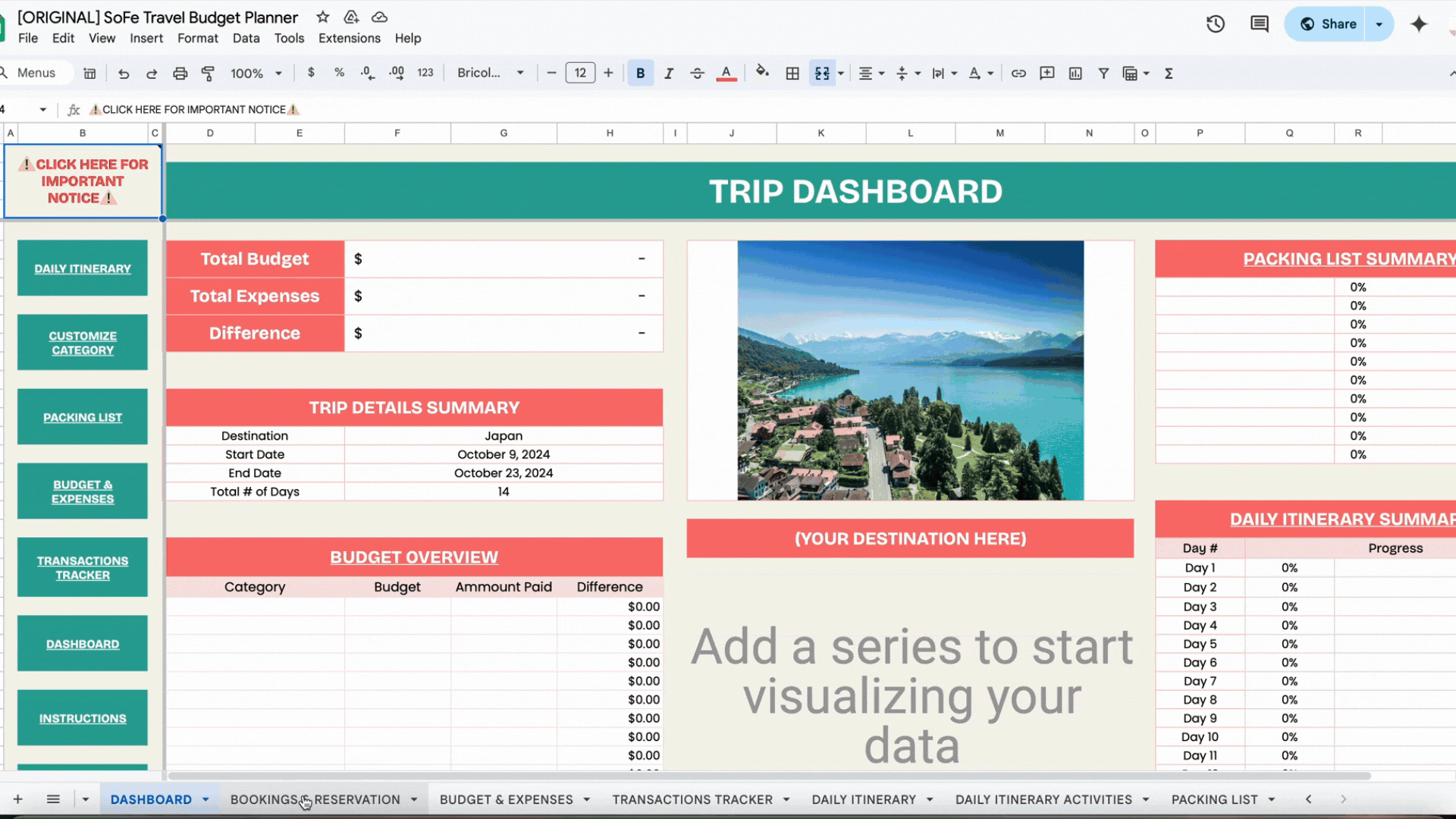This screenshot has width=1456, height=819.
Task: Switch to BUDGET & EXPENSES sheet tab
Action: [x=507, y=799]
